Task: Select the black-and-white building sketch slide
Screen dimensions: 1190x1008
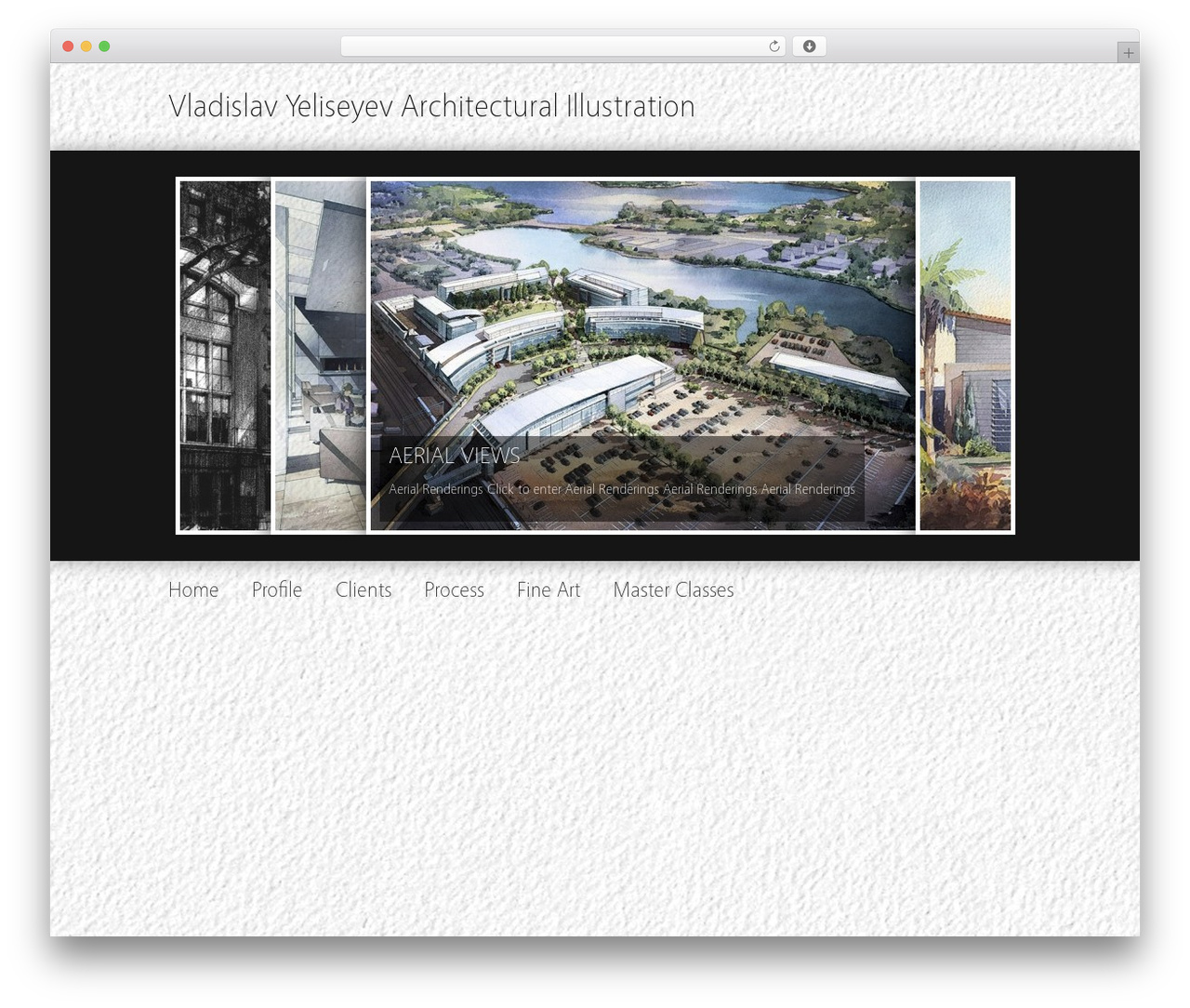Action: pyautogui.click(x=225, y=355)
